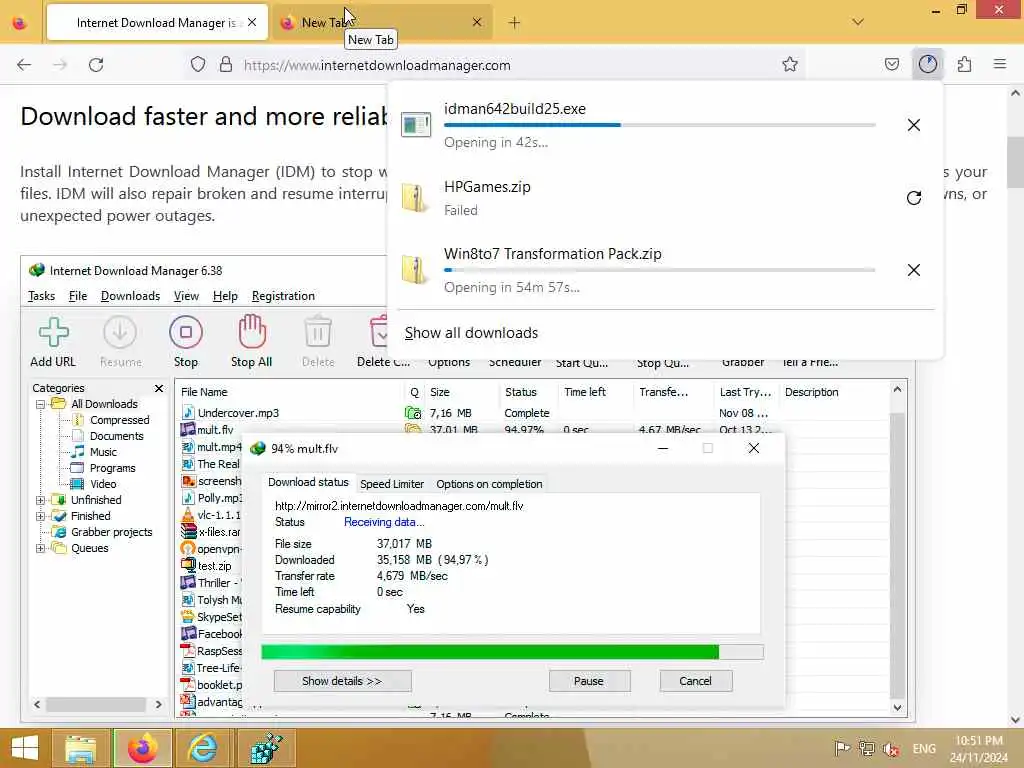The width and height of the screenshot is (1024, 768).
Task: Open the Windows Start button
Action: 25,748
